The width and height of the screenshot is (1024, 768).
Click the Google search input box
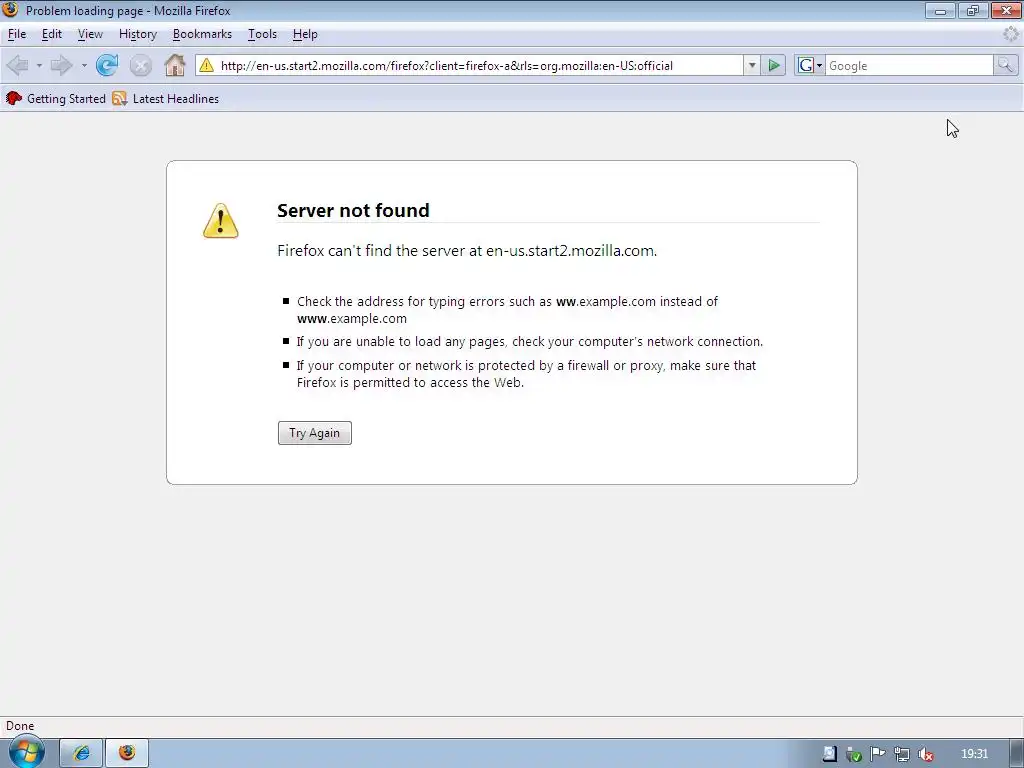click(x=909, y=65)
